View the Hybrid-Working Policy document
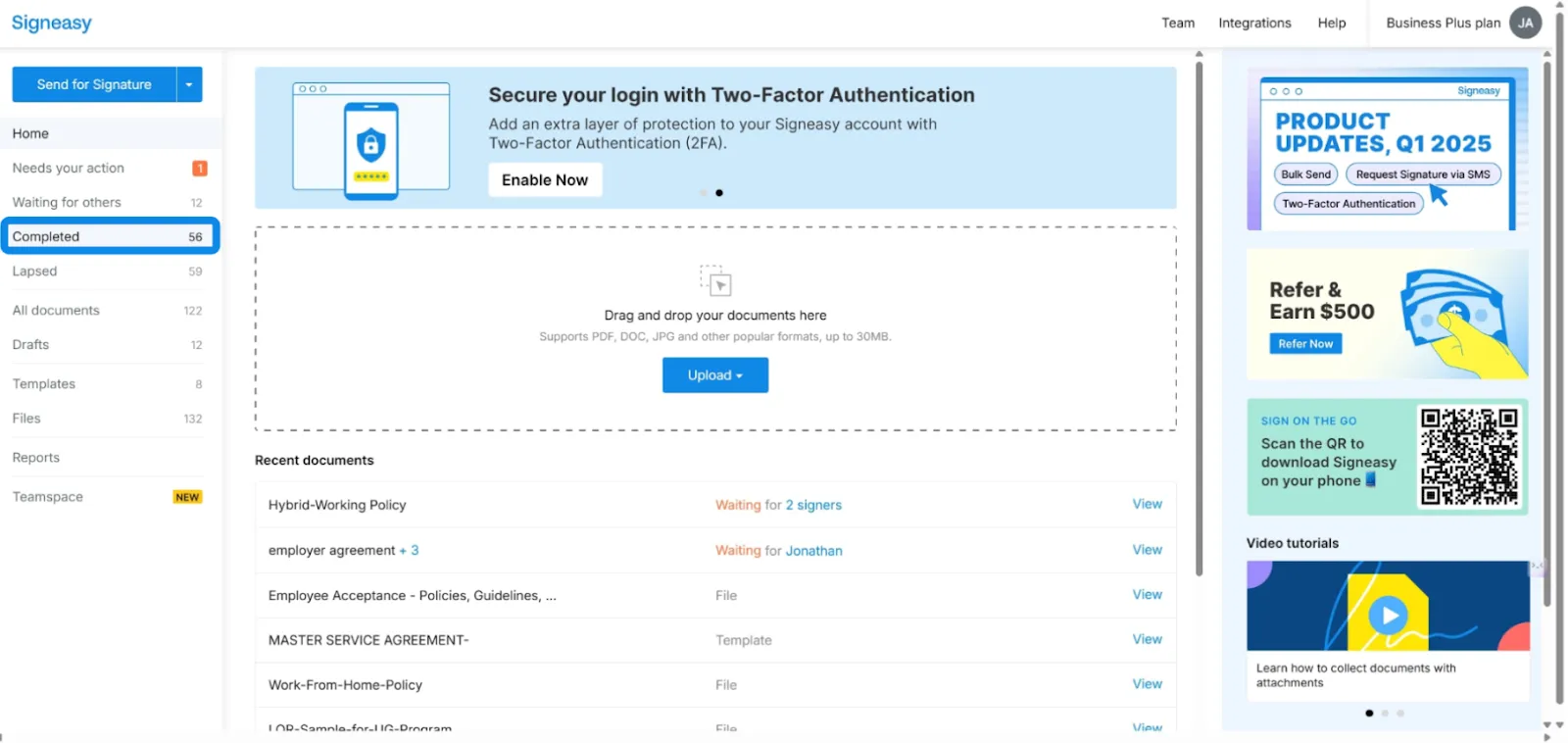This screenshot has width=1568, height=743. tap(1147, 504)
